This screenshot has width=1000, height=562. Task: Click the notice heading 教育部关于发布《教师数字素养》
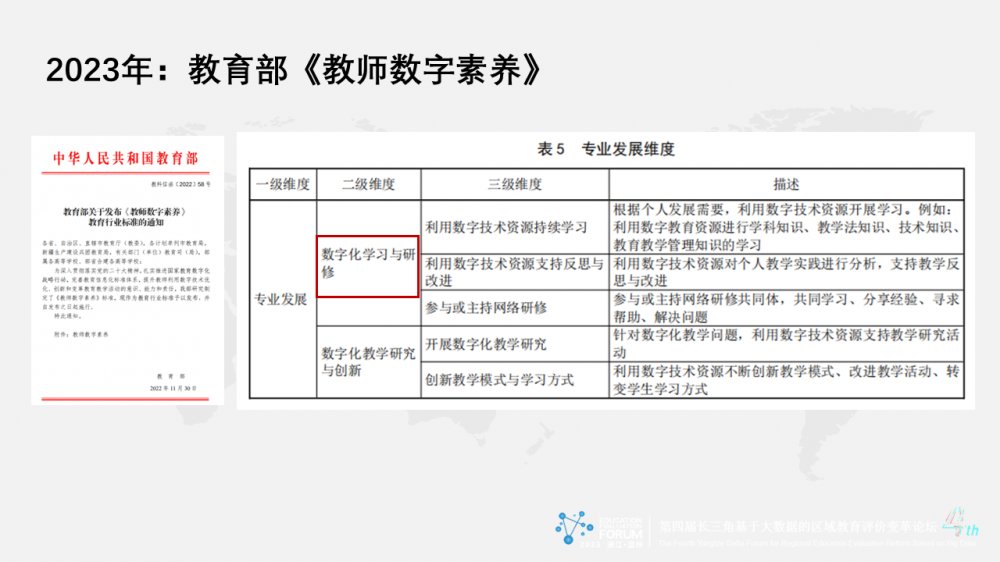pyautogui.click(x=126, y=214)
